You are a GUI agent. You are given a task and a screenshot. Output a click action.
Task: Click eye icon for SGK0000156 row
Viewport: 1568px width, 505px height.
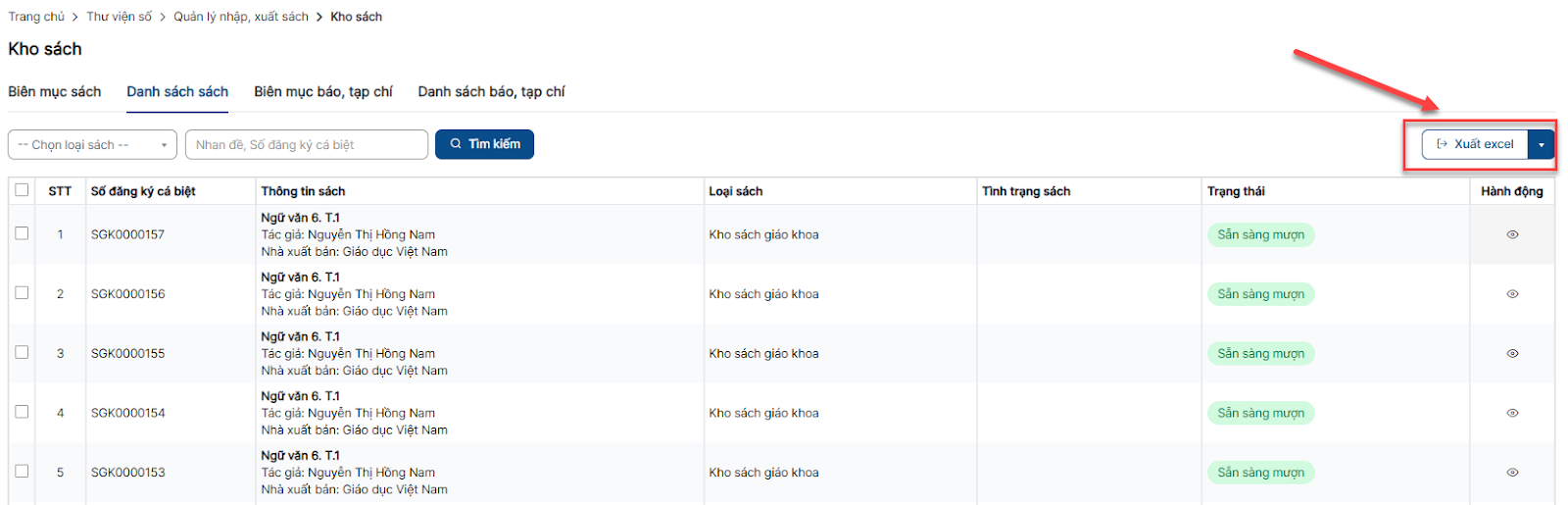pos(1512,294)
